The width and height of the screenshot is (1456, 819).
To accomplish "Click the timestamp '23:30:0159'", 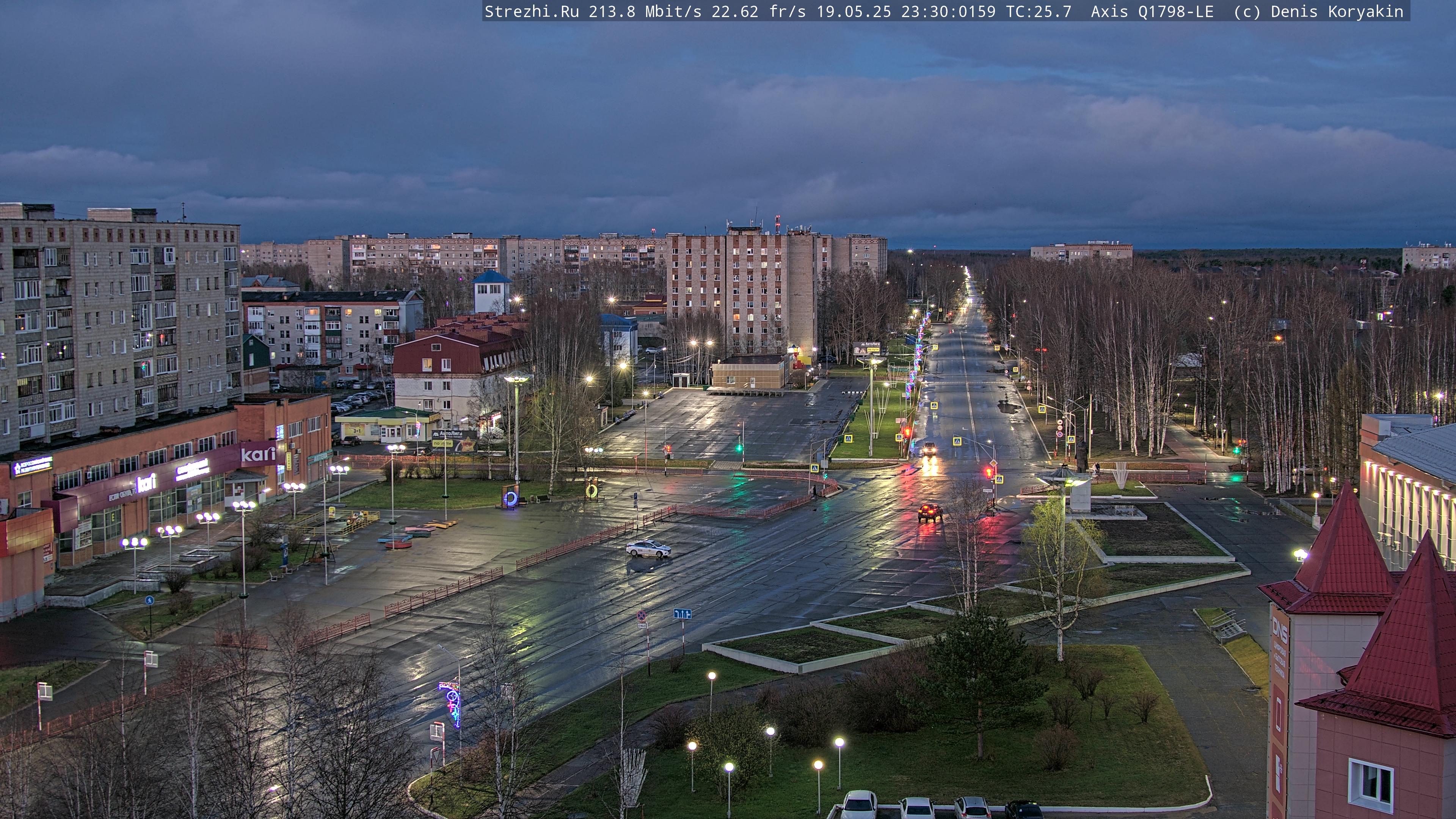I will 948,12.
